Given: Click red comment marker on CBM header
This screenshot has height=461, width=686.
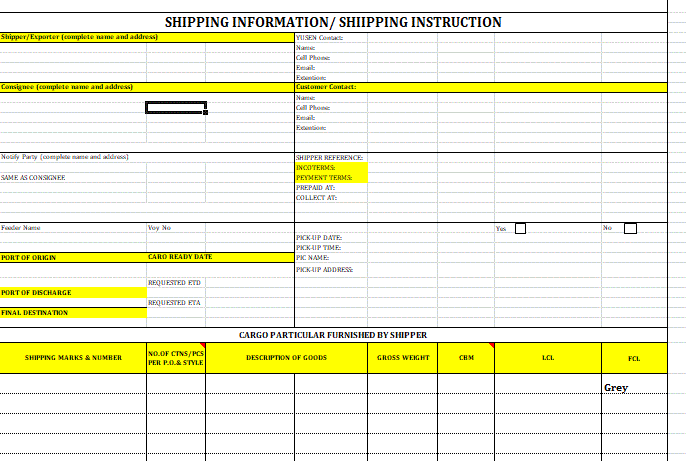Looking at the screenshot, I should pyautogui.click(x=492, y=346).
